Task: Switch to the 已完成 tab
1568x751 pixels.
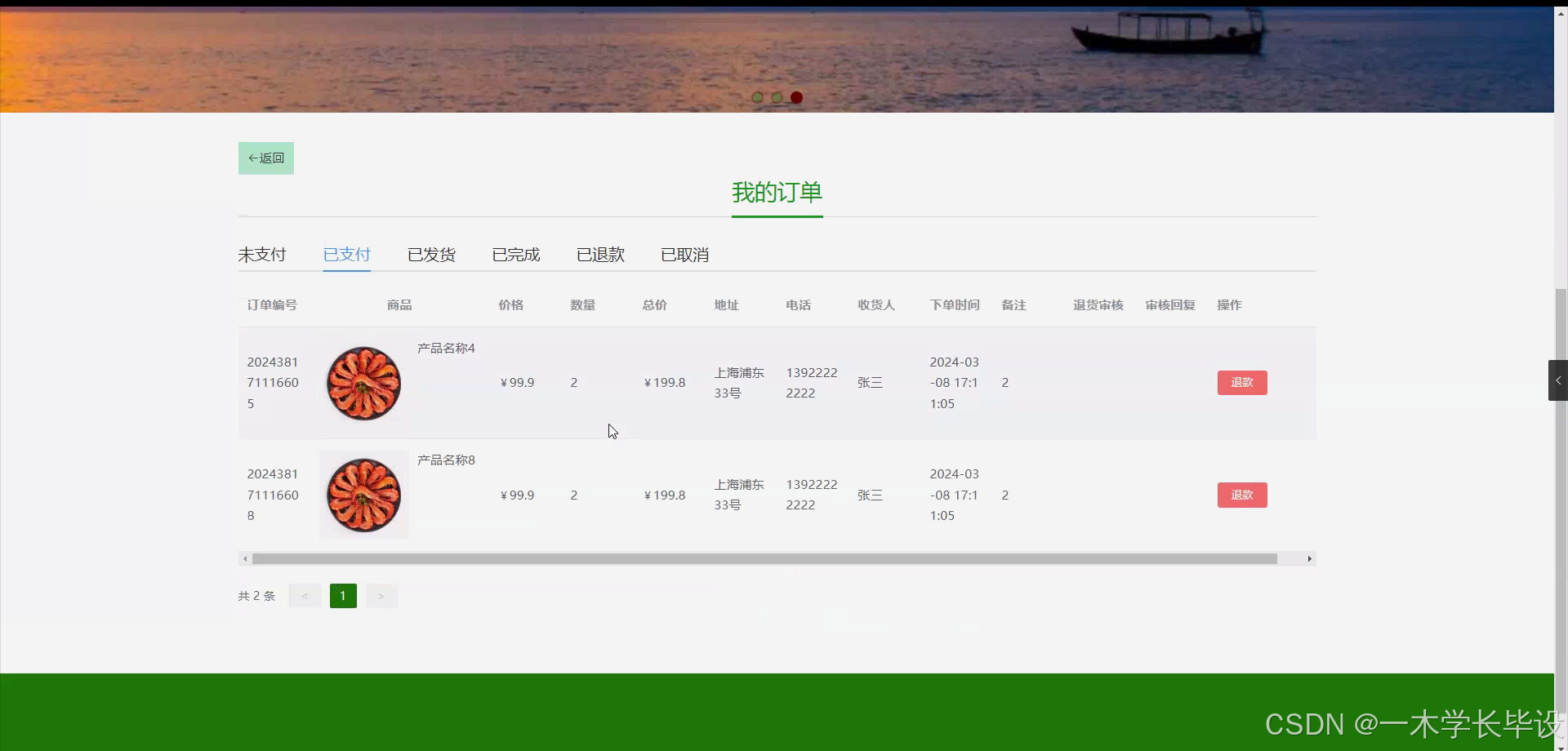Action: click(515, 254)
